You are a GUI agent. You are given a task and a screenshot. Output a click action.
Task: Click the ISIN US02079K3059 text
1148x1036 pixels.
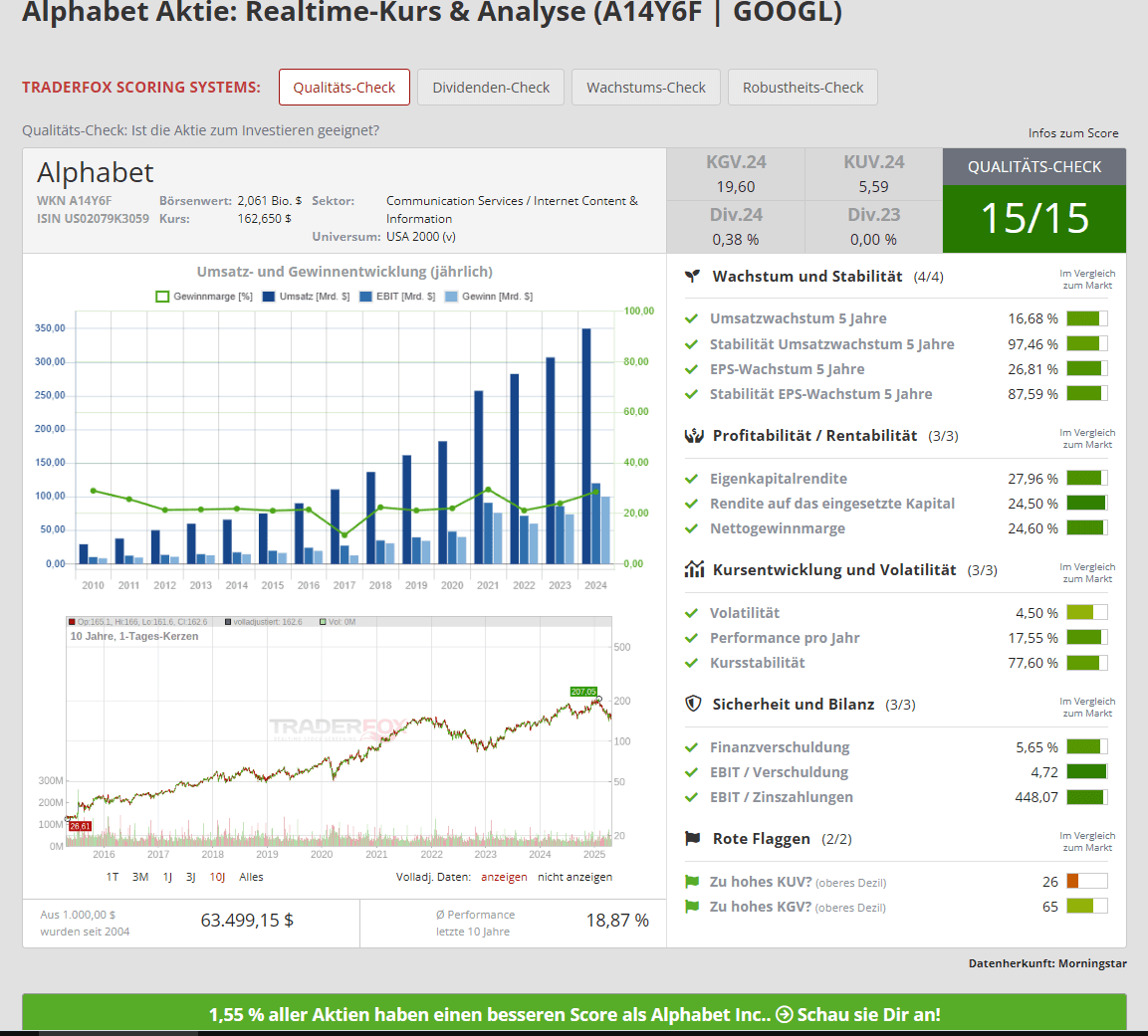coord(93,219)
